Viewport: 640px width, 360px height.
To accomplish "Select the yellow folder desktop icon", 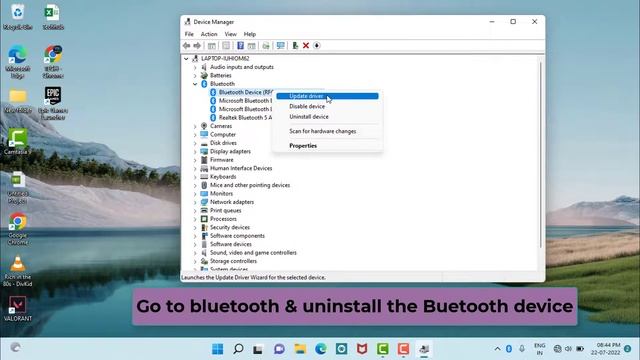I will [18, 101].
